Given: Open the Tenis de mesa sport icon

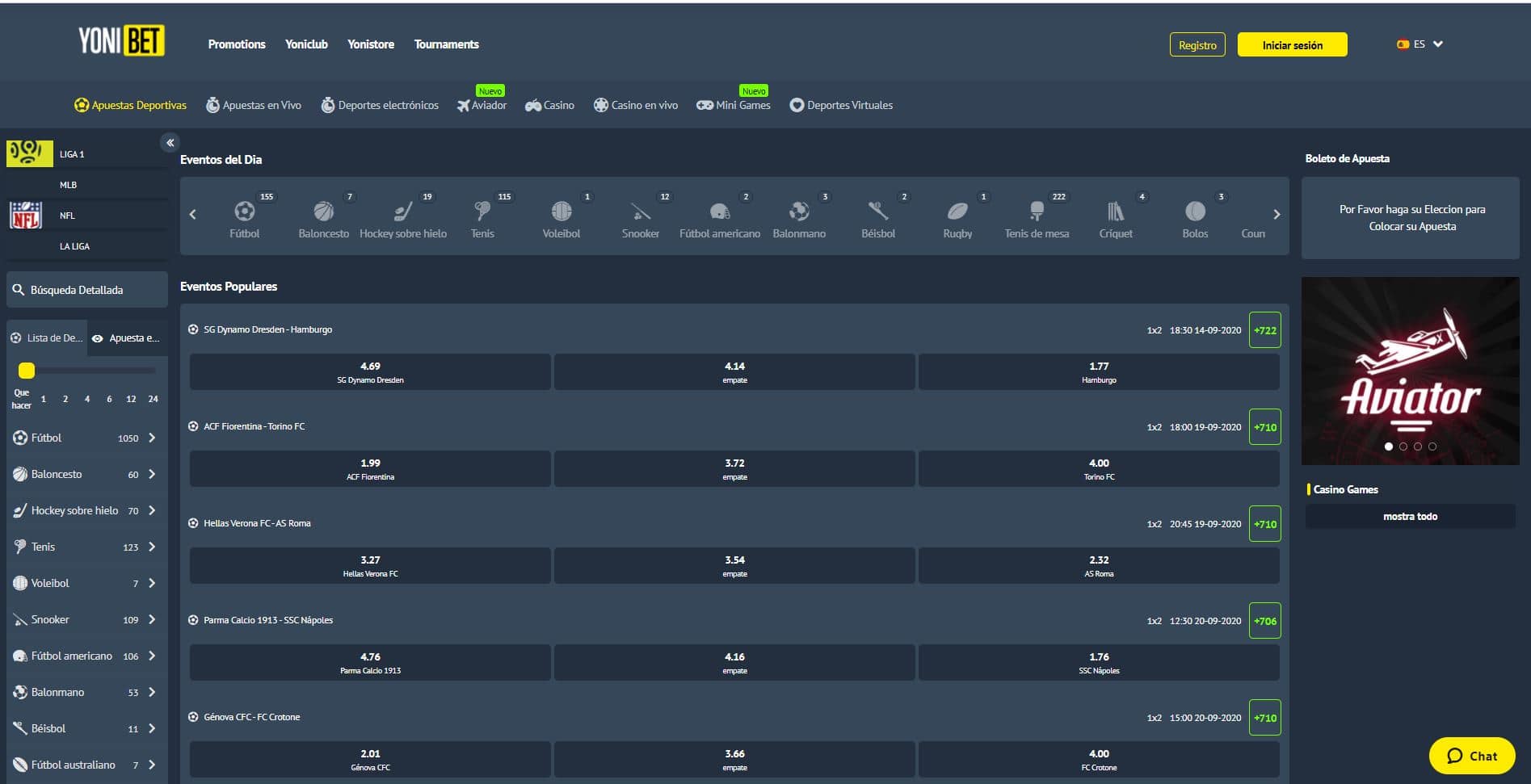Looking at the screenshot, I should 1037,212.
